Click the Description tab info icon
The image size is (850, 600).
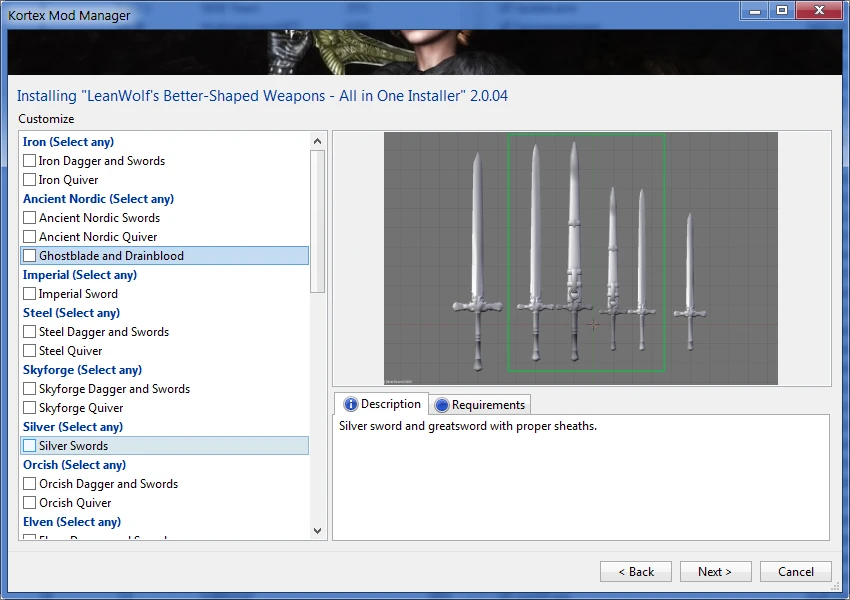351,405
